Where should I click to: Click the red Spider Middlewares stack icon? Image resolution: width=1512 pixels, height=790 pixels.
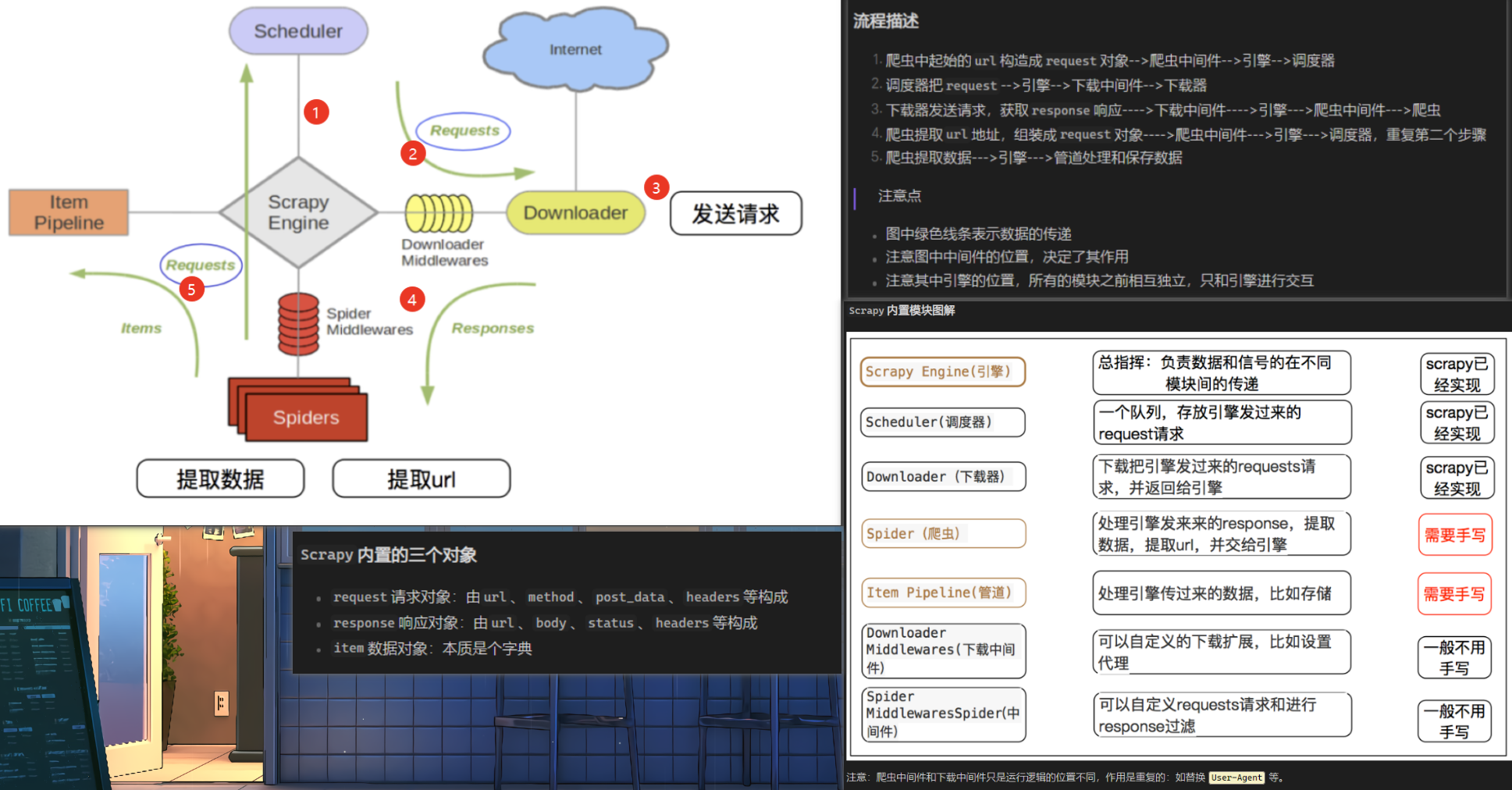[x=298, y=324]
